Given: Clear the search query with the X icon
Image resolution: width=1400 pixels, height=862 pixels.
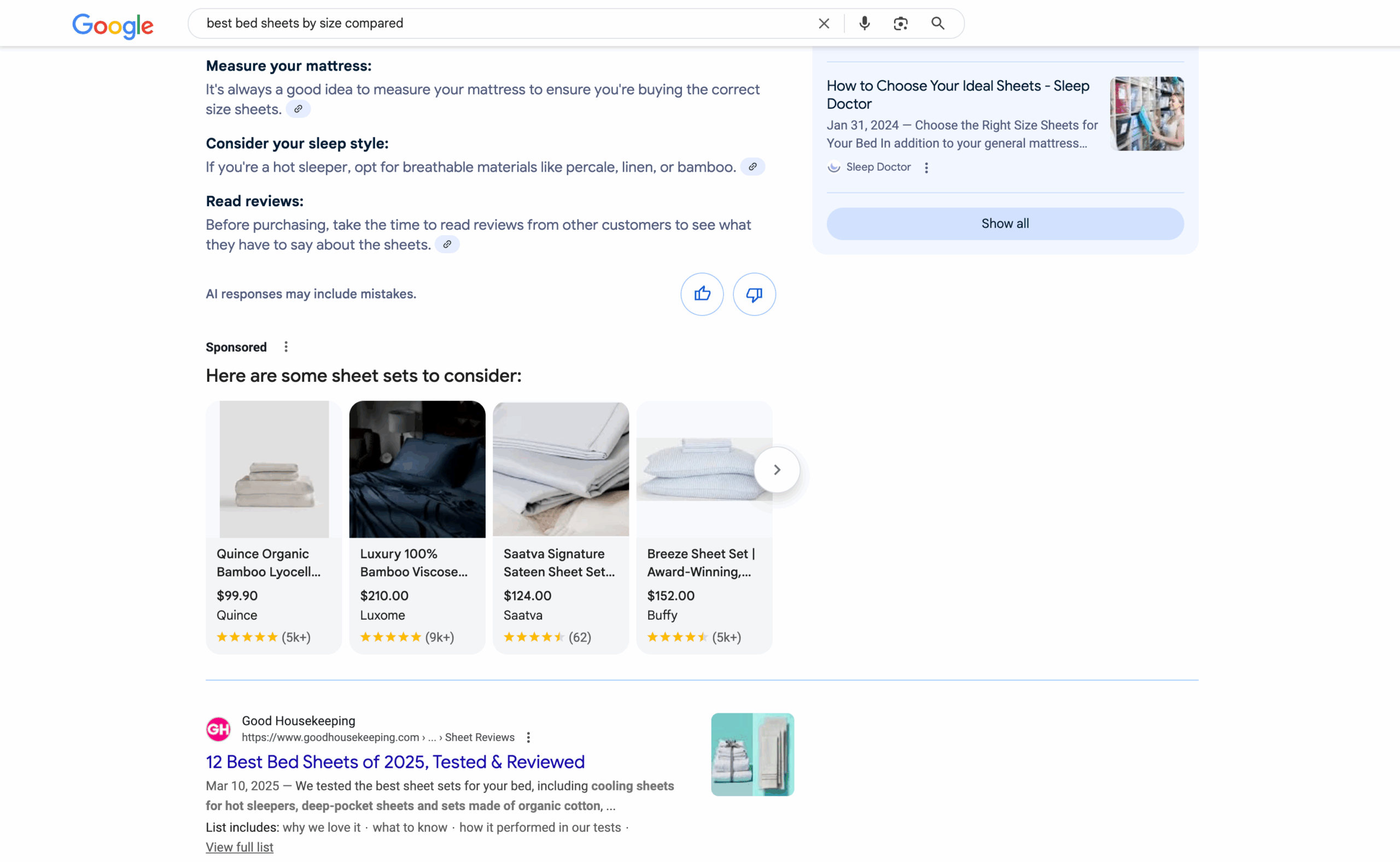Looking at the screenshot, I should (x=823, y=24).
